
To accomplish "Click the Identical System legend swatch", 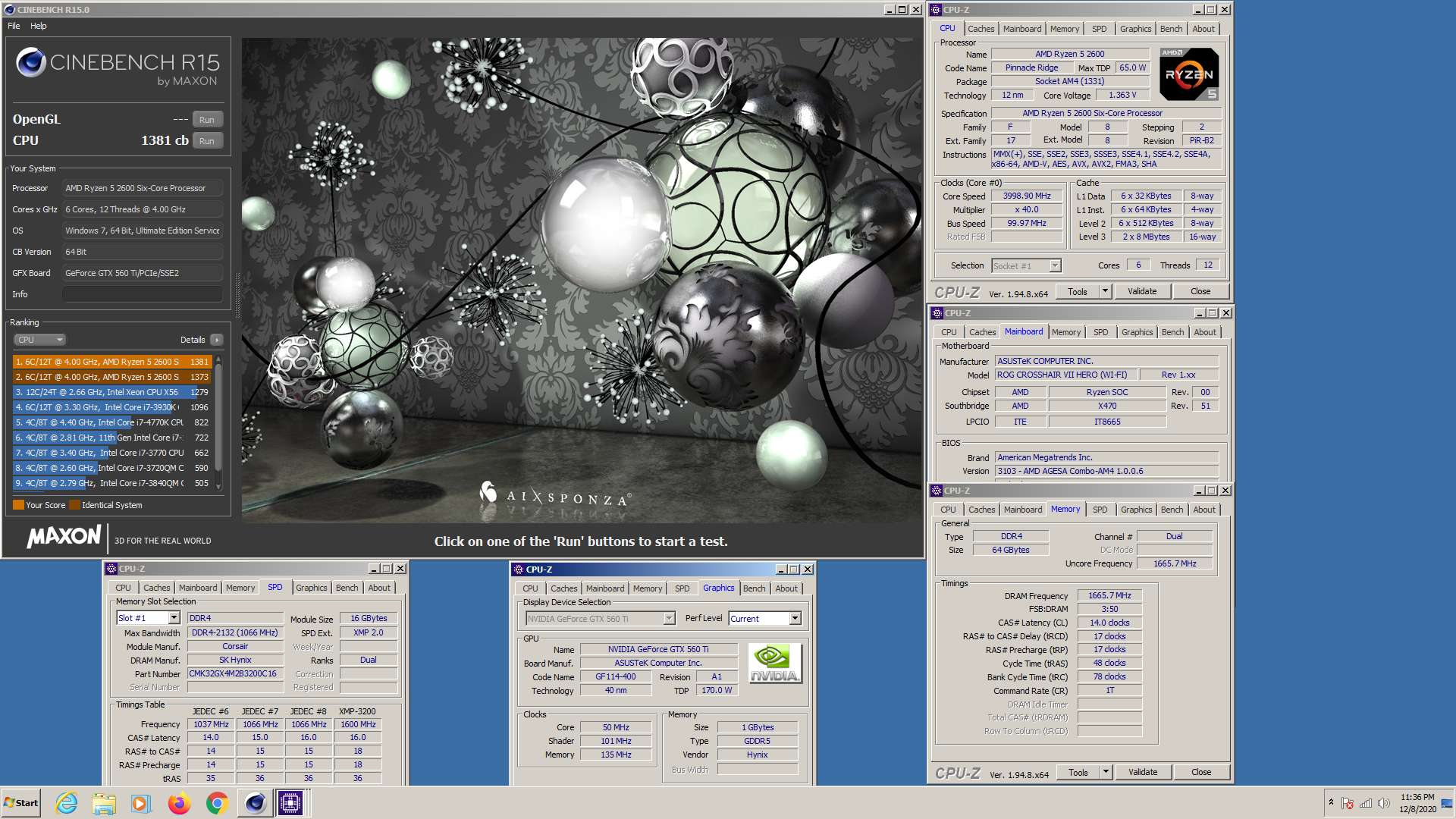I will [x=74, y=505].
